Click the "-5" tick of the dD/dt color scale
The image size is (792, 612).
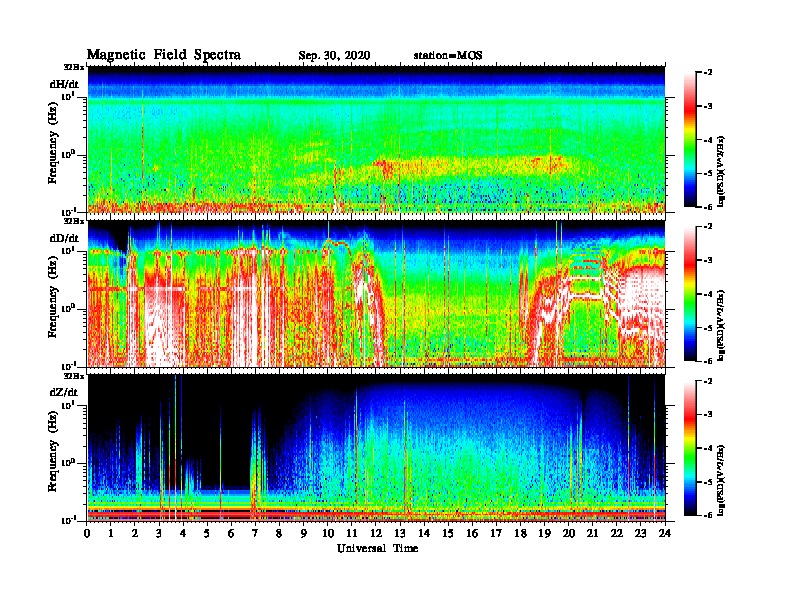point(708,327)
